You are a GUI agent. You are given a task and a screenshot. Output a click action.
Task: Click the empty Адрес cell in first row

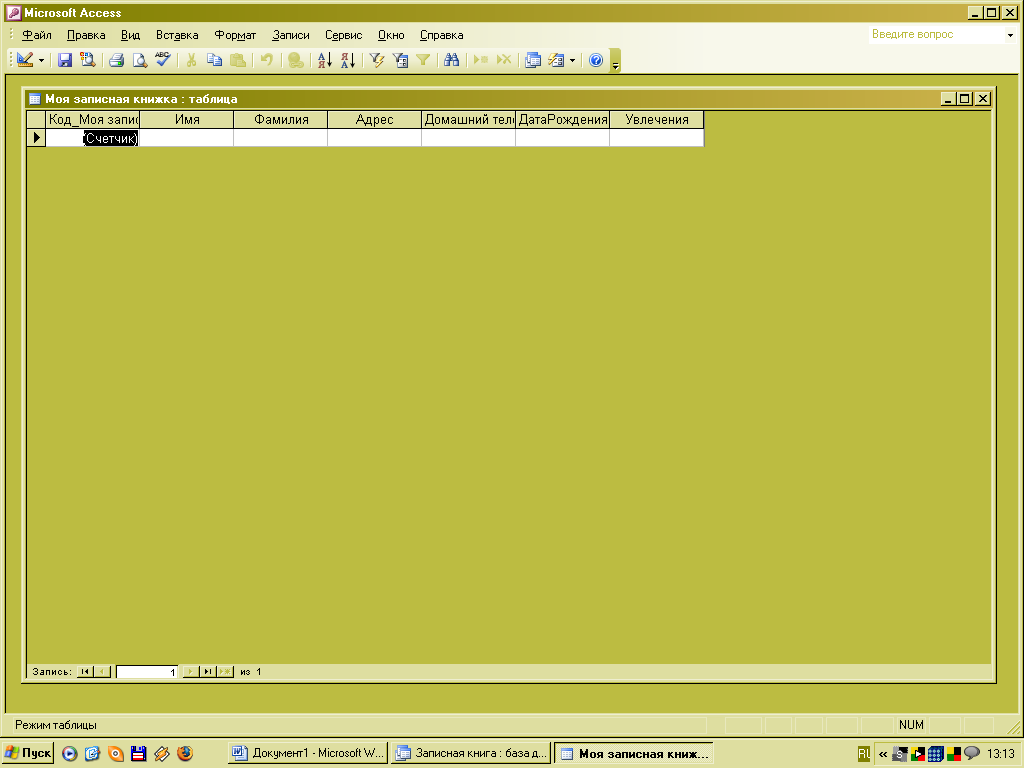375,138
